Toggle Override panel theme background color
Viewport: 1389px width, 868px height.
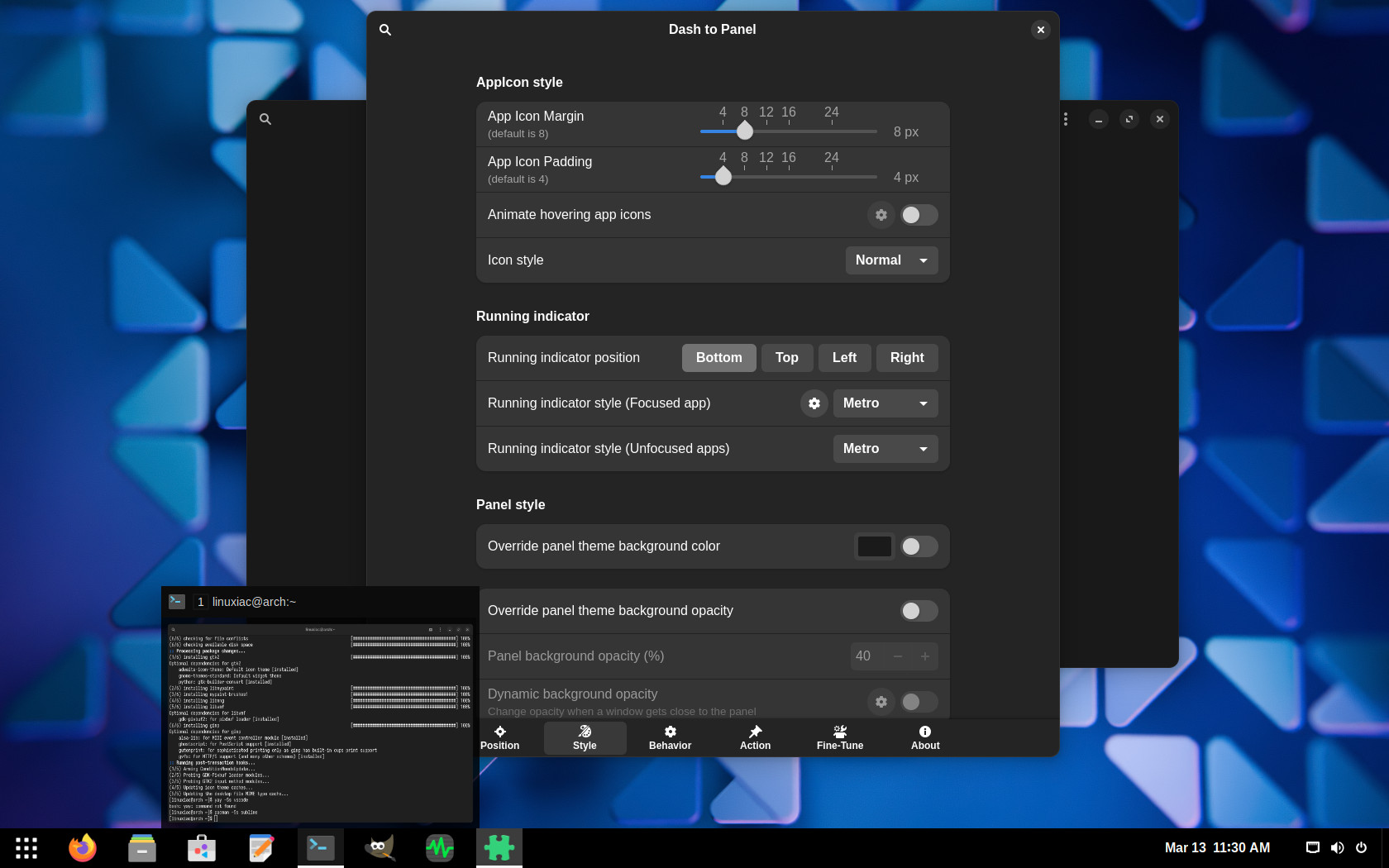point(919,546)
